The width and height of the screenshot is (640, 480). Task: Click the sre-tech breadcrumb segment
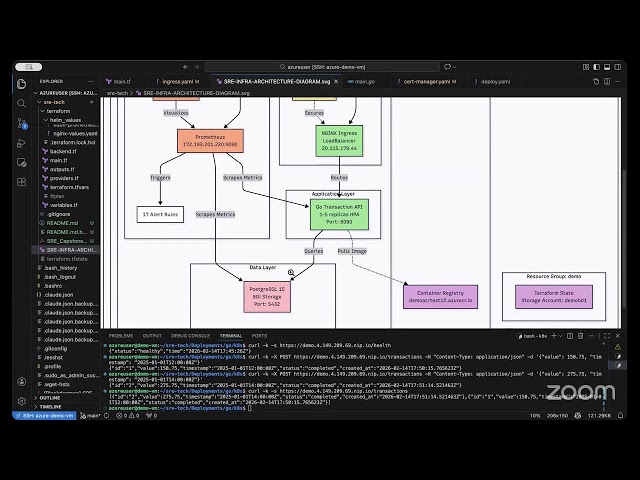117,93
